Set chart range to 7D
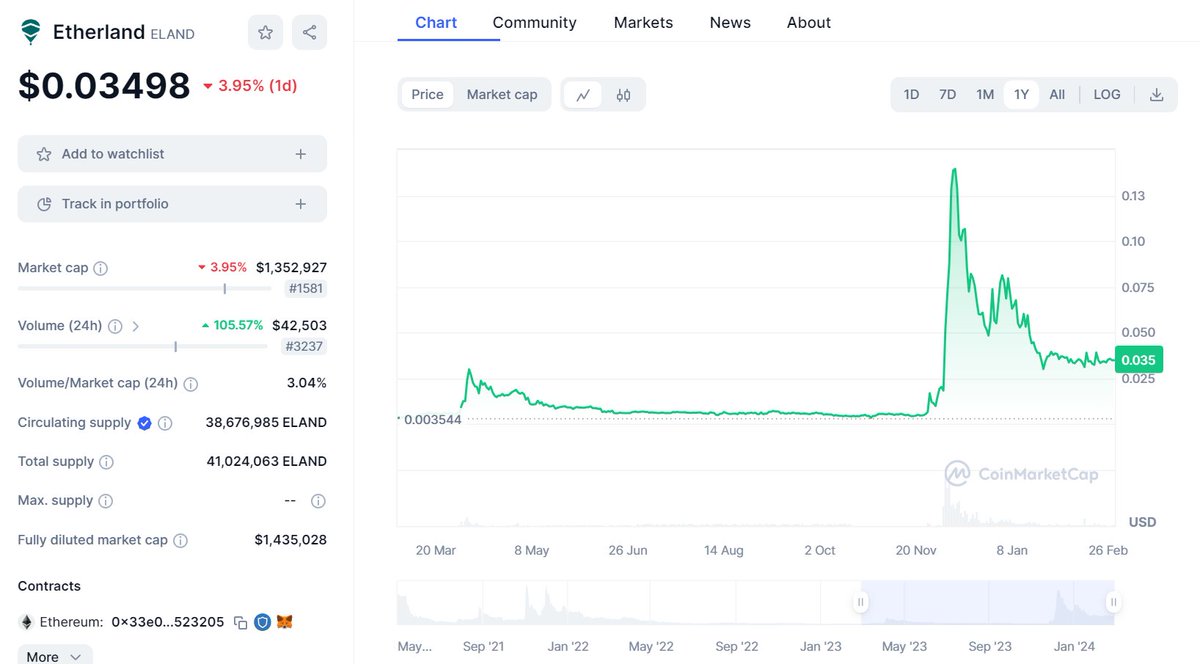 click(x=947, y=95)
